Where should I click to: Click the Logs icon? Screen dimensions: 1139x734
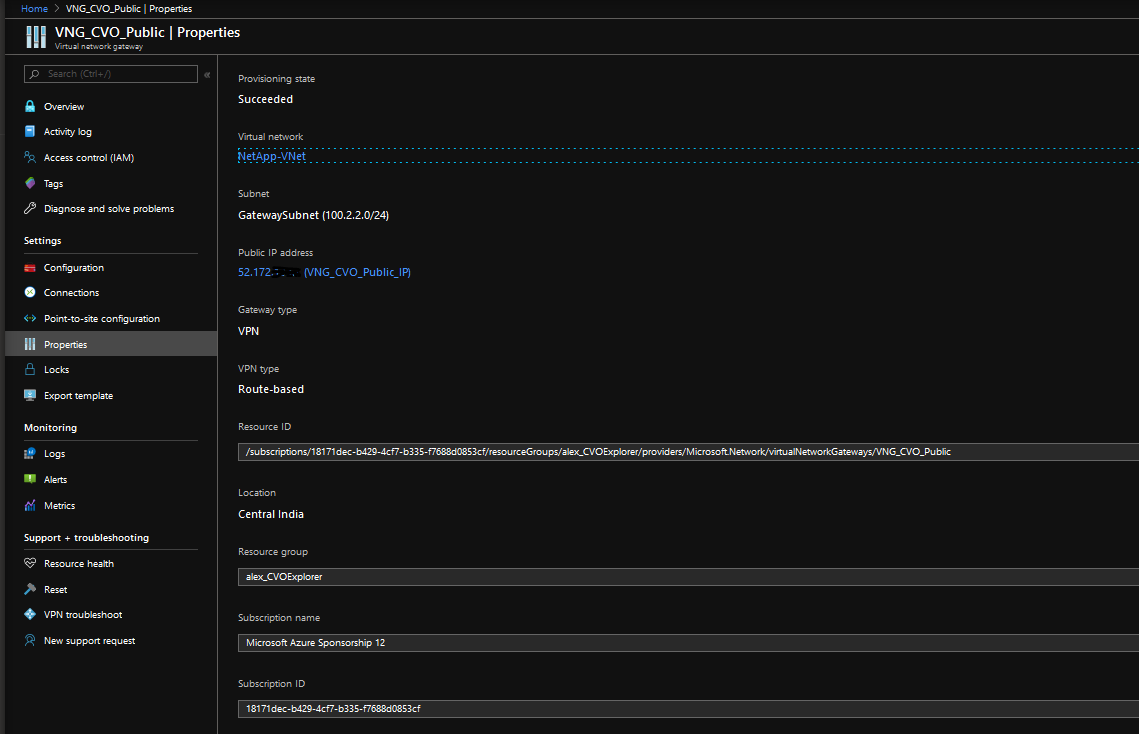[30, 453]
